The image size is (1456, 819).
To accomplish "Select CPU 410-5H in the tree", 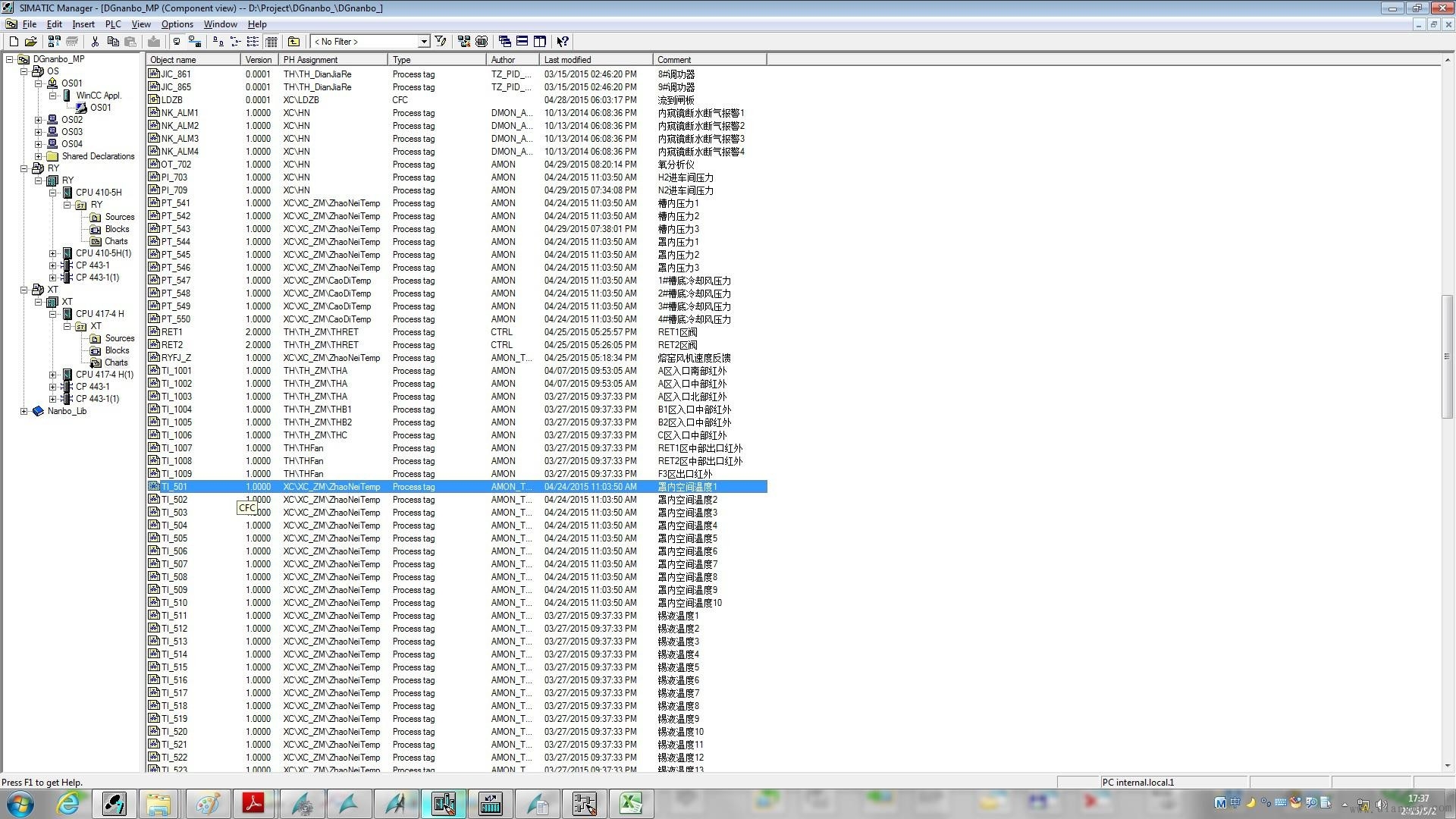I will coord(99,193).
